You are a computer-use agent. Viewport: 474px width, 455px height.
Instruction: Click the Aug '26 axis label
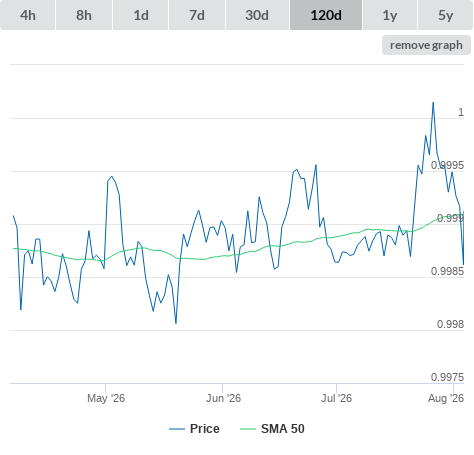446,398
